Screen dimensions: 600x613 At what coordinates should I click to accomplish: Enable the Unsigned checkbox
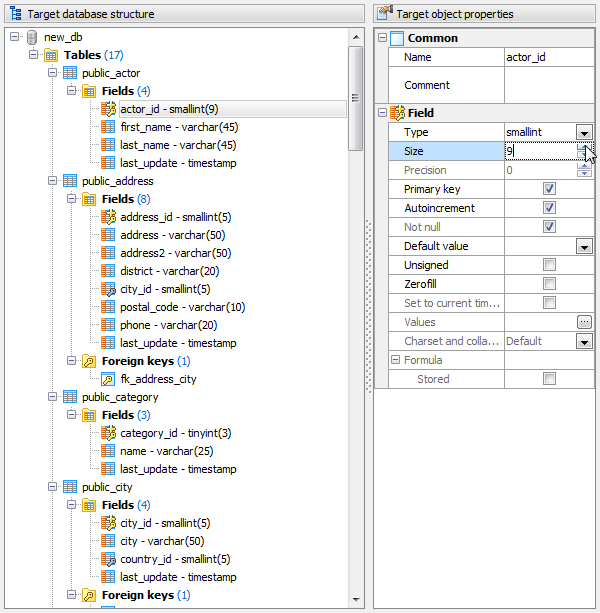tap(549, 265)
